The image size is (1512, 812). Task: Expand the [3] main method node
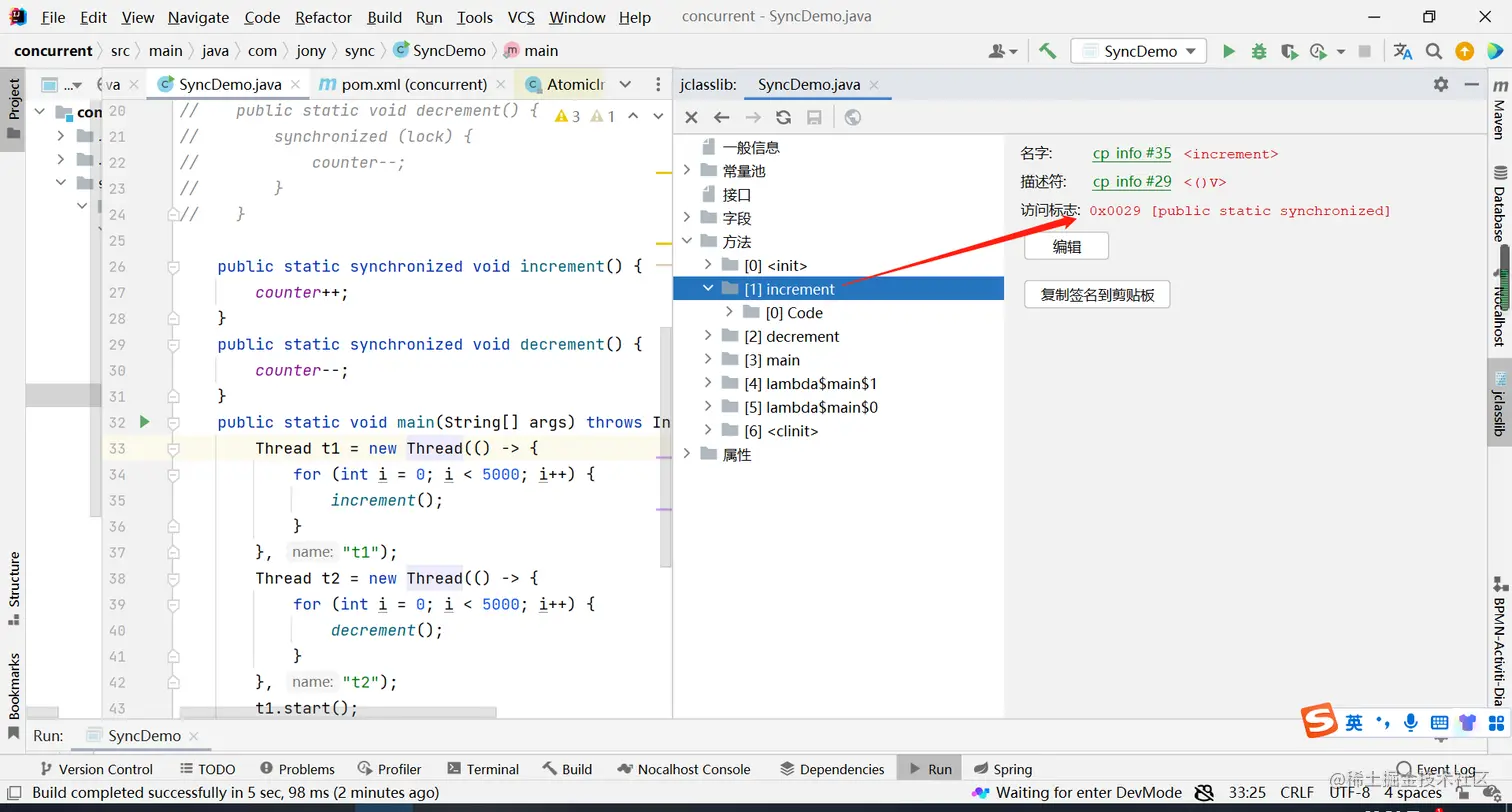708,360
